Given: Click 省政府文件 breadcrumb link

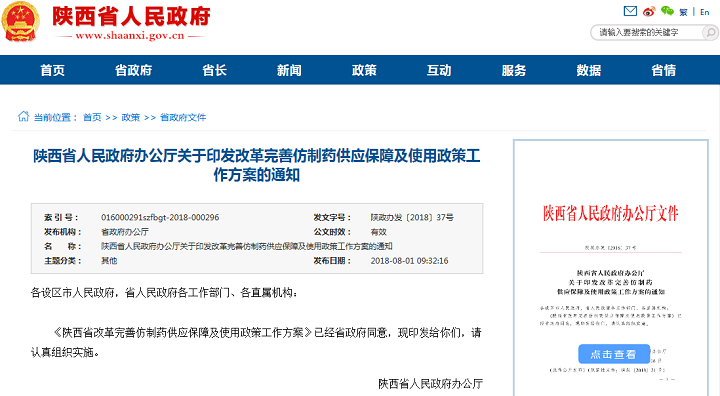Looking at the screenshot, I should (183, 118).
